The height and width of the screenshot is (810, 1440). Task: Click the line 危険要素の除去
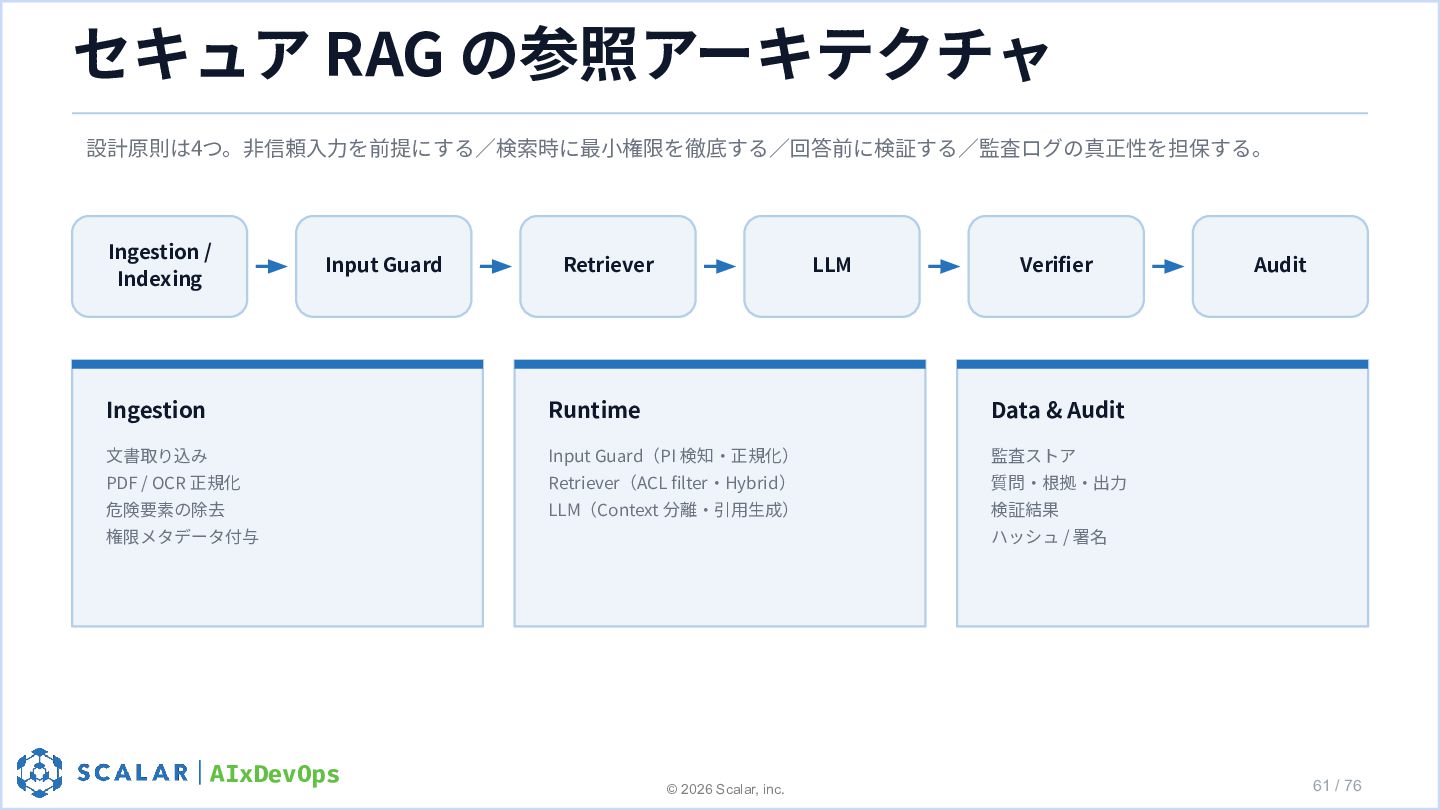pyautogui.click(x=166, y=510)
